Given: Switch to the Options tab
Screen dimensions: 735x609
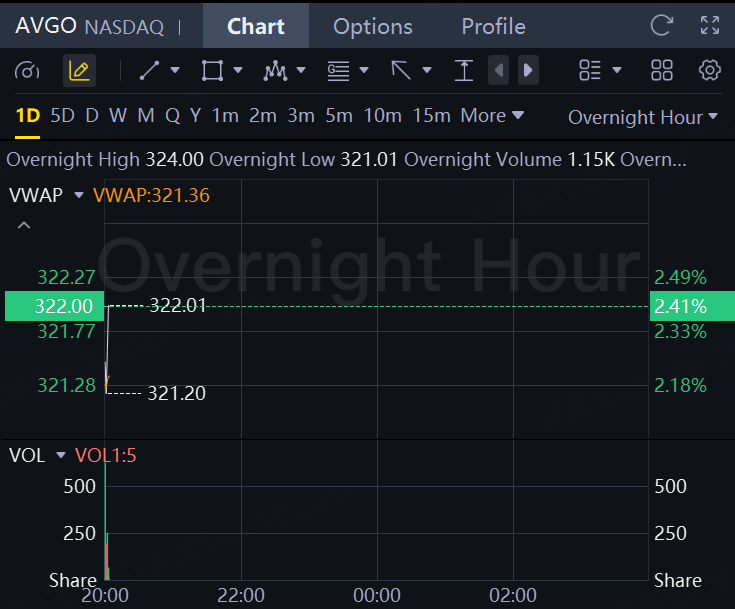Looking at the screenshot, I should tap(372, 26).
